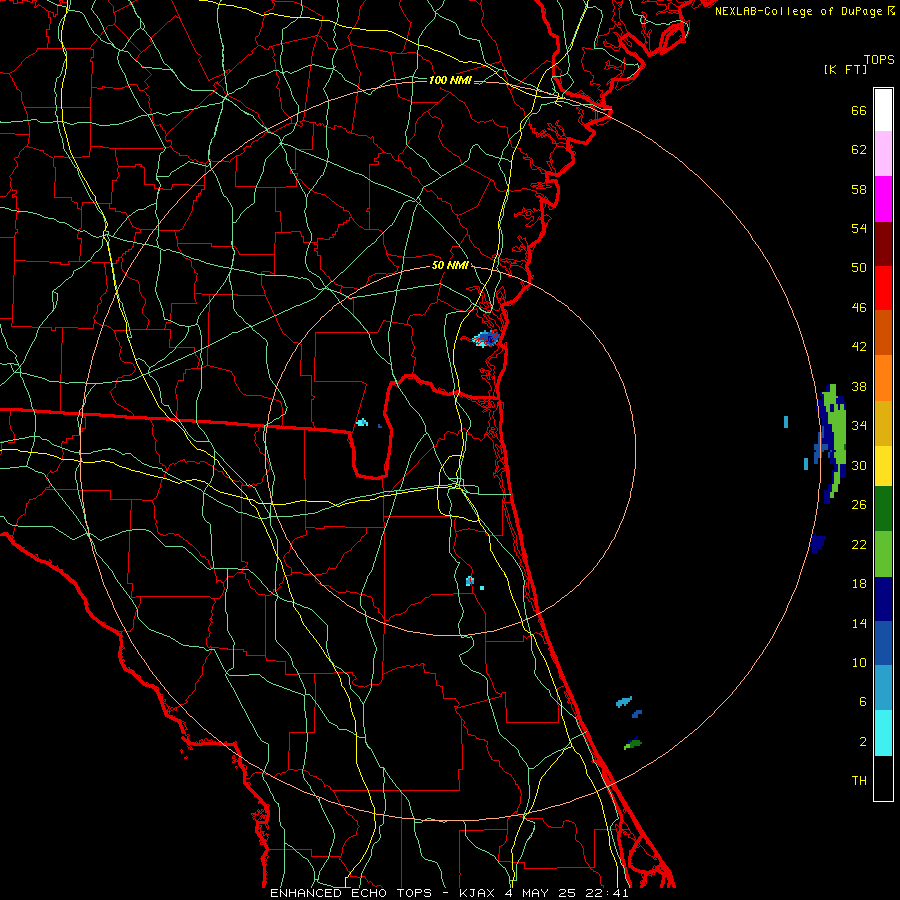900x900 pixels.
Task: Click the '50 NMI' range ring label
Action: (449, 265)
